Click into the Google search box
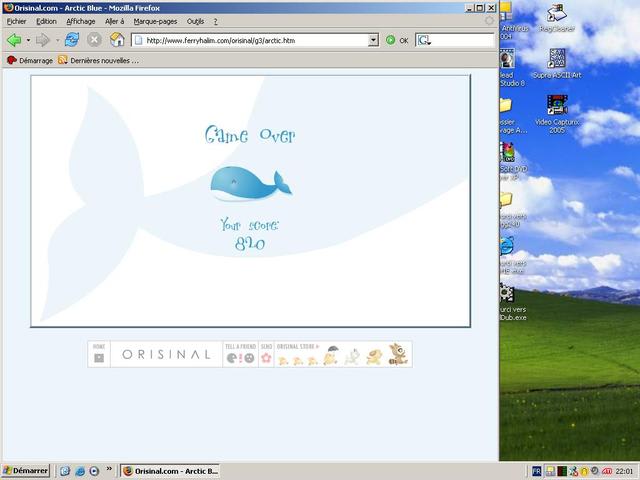The height and width of the screenshot is (480, 640). [462, 40]
